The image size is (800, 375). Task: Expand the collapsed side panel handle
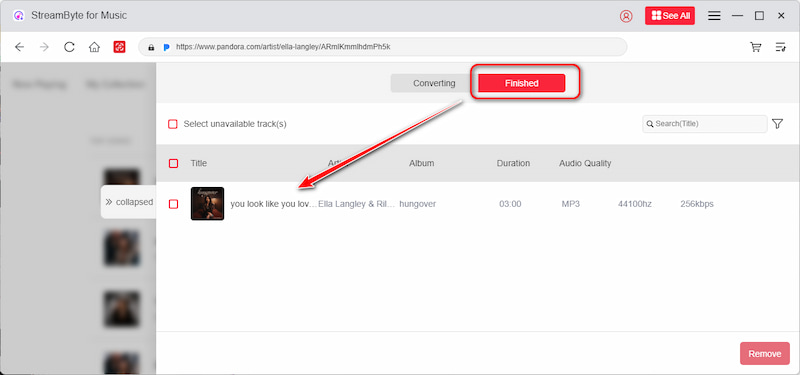129,202
